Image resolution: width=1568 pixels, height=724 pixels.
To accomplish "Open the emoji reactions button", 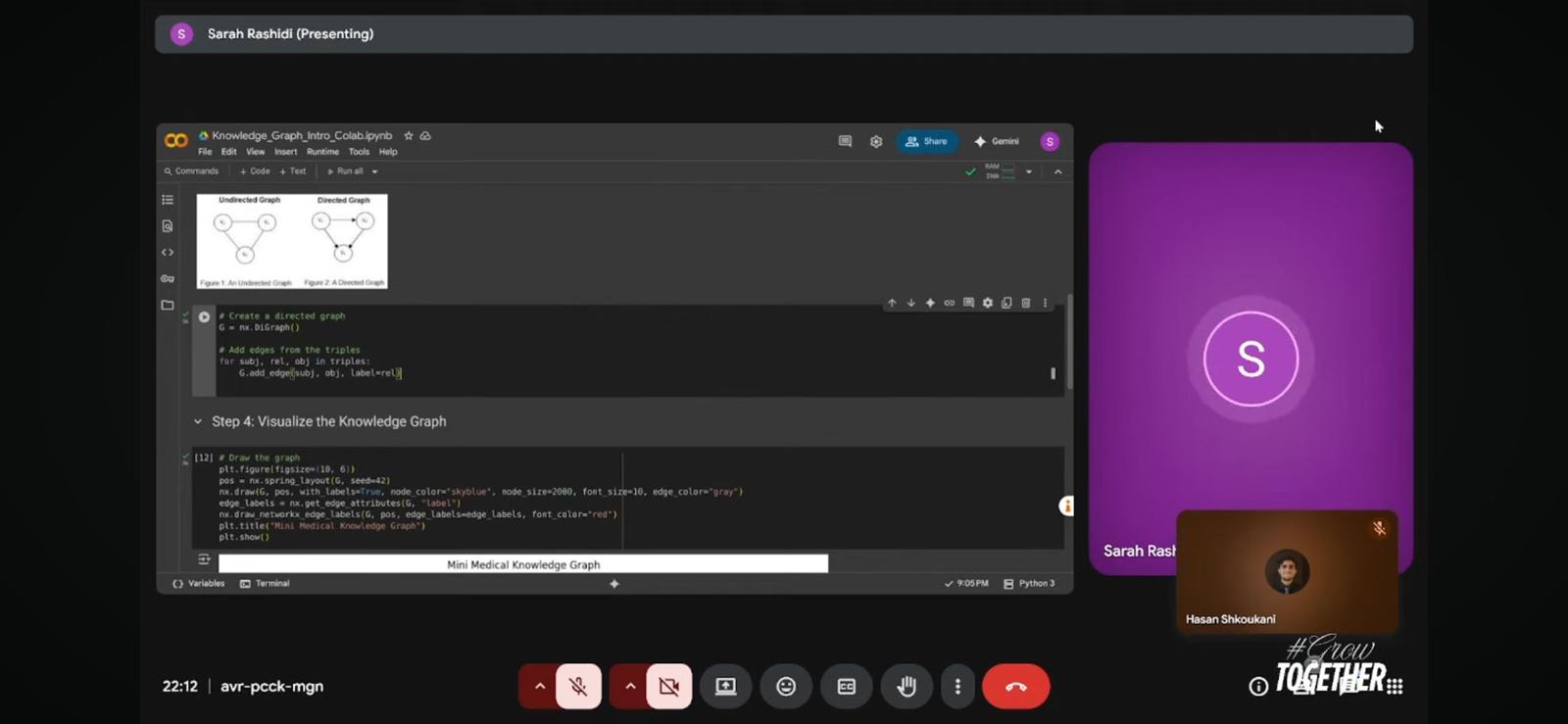I will coord(786,687).
